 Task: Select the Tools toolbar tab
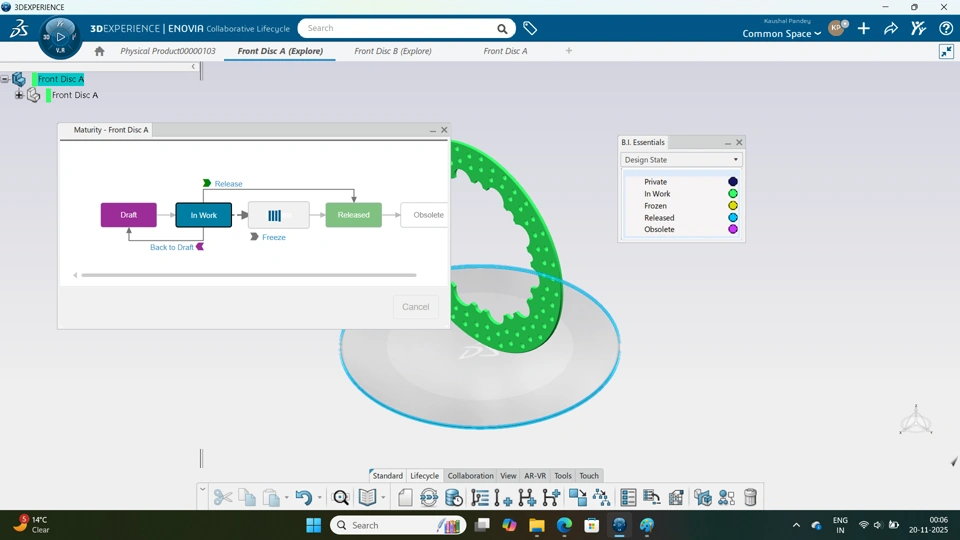[x=563, y=476]
